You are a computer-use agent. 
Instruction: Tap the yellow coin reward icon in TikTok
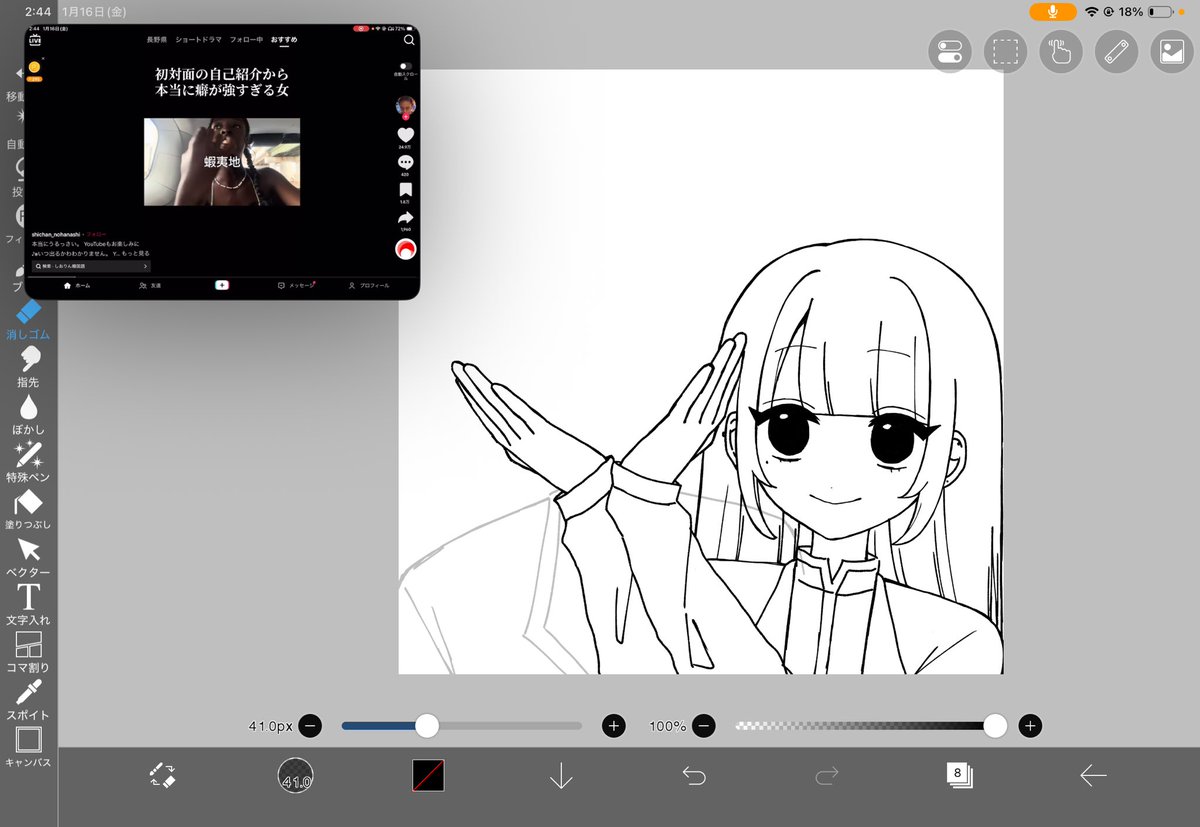point(34,69)
